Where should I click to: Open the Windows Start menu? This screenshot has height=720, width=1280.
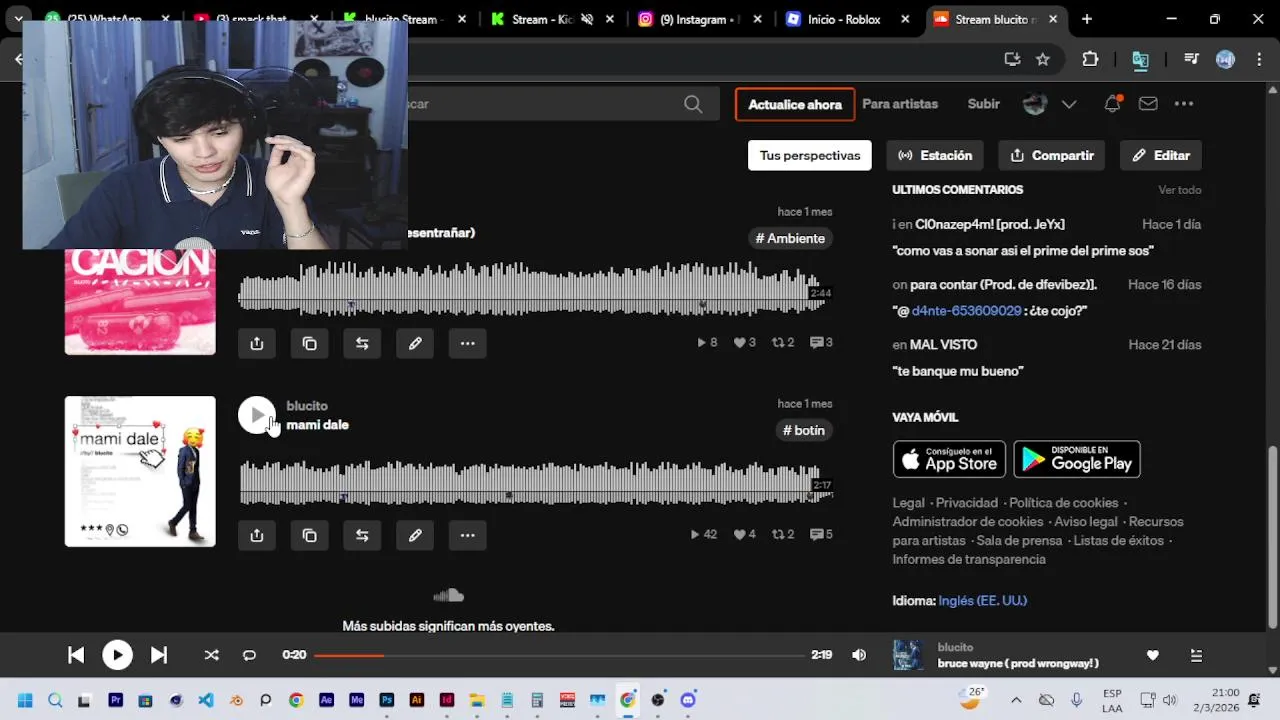click(x=25, y=700)
